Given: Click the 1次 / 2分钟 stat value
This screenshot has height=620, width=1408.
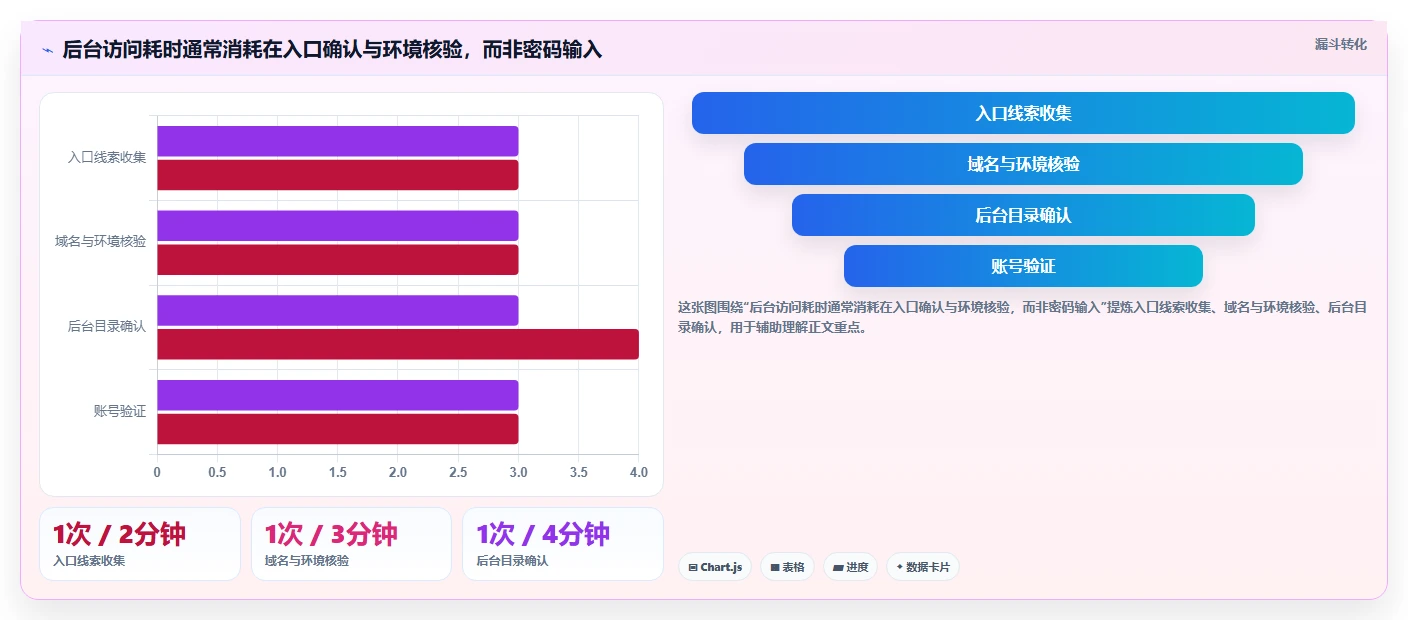Looking at the screenshot, I should pos(119,534).
